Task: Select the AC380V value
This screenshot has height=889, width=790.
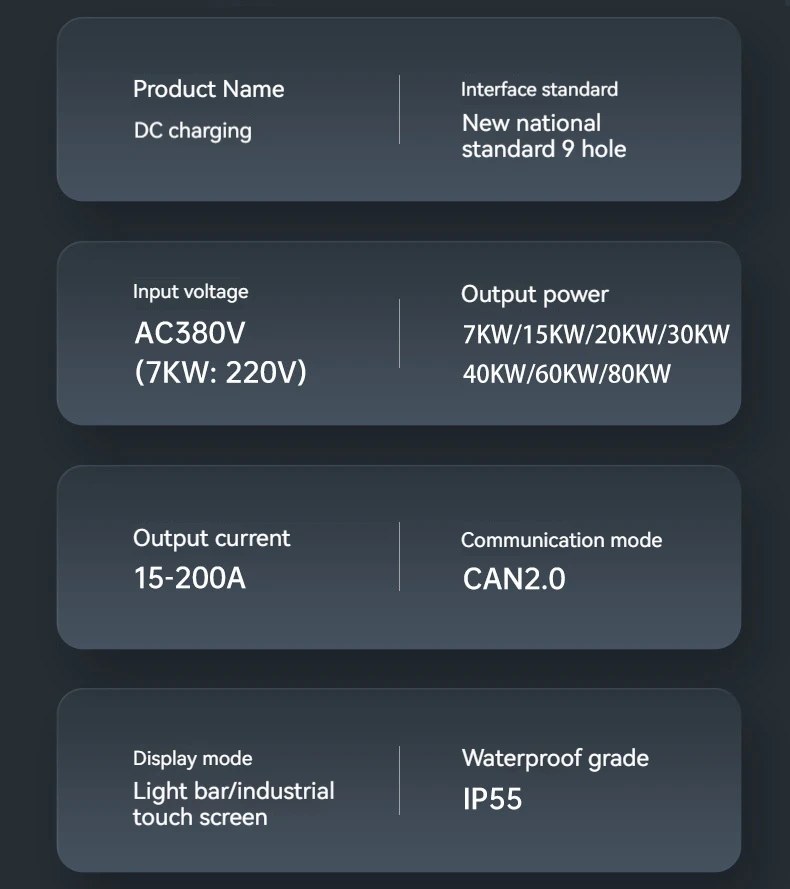Action: pyautogui.click(x=189, y=333)
